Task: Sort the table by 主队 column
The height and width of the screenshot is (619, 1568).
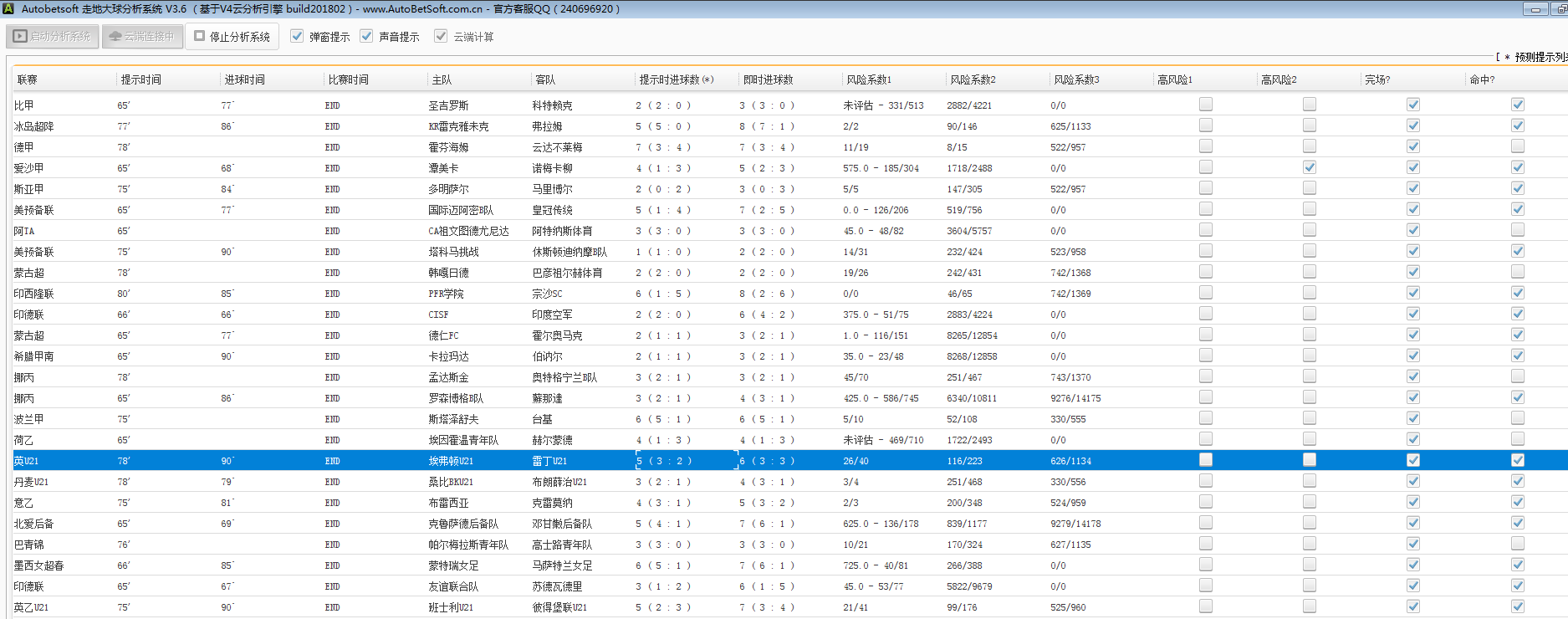Action: (x=442, y=79)
